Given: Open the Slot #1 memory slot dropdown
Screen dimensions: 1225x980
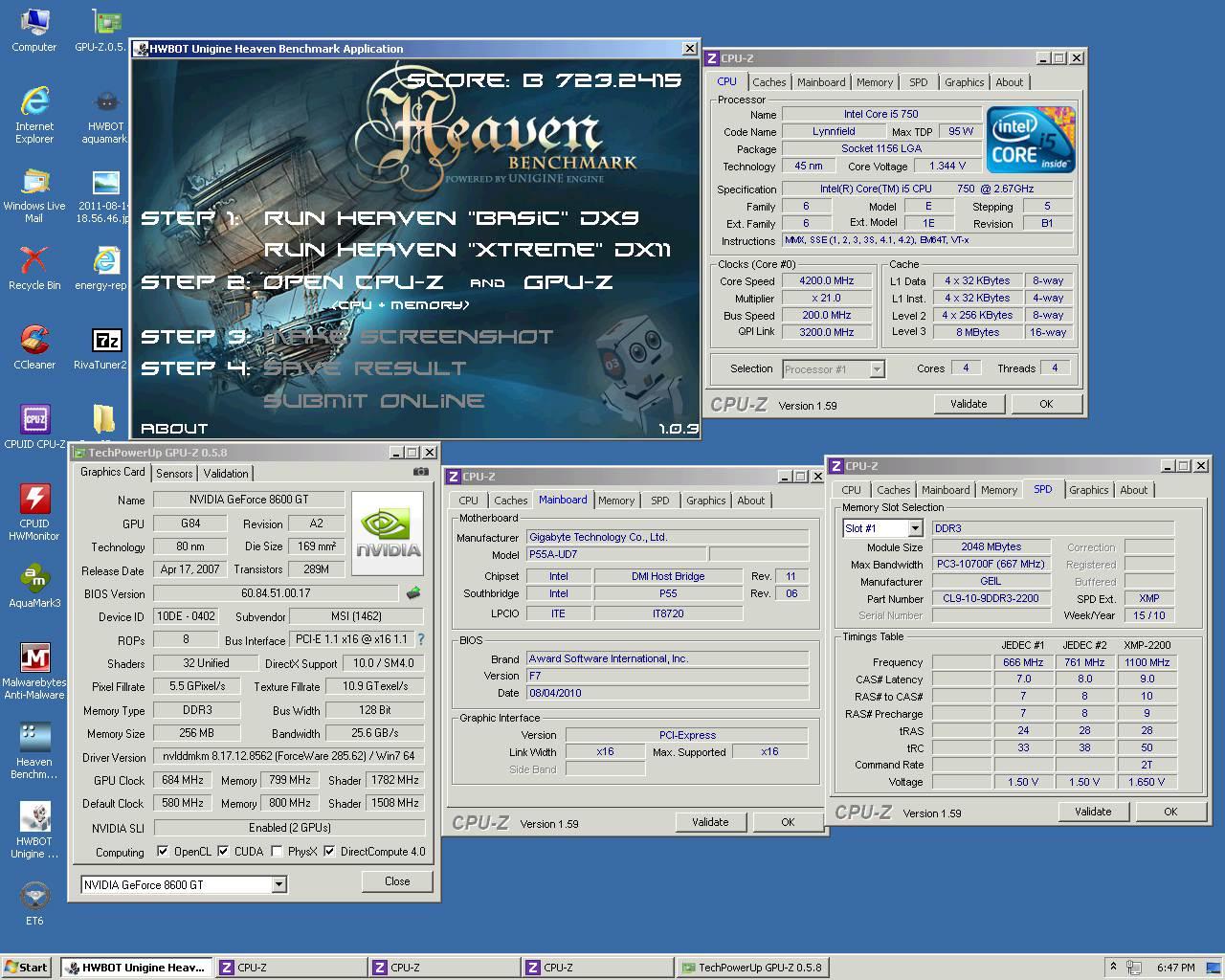Looking at the screenshot, I should tap(915, 528).
